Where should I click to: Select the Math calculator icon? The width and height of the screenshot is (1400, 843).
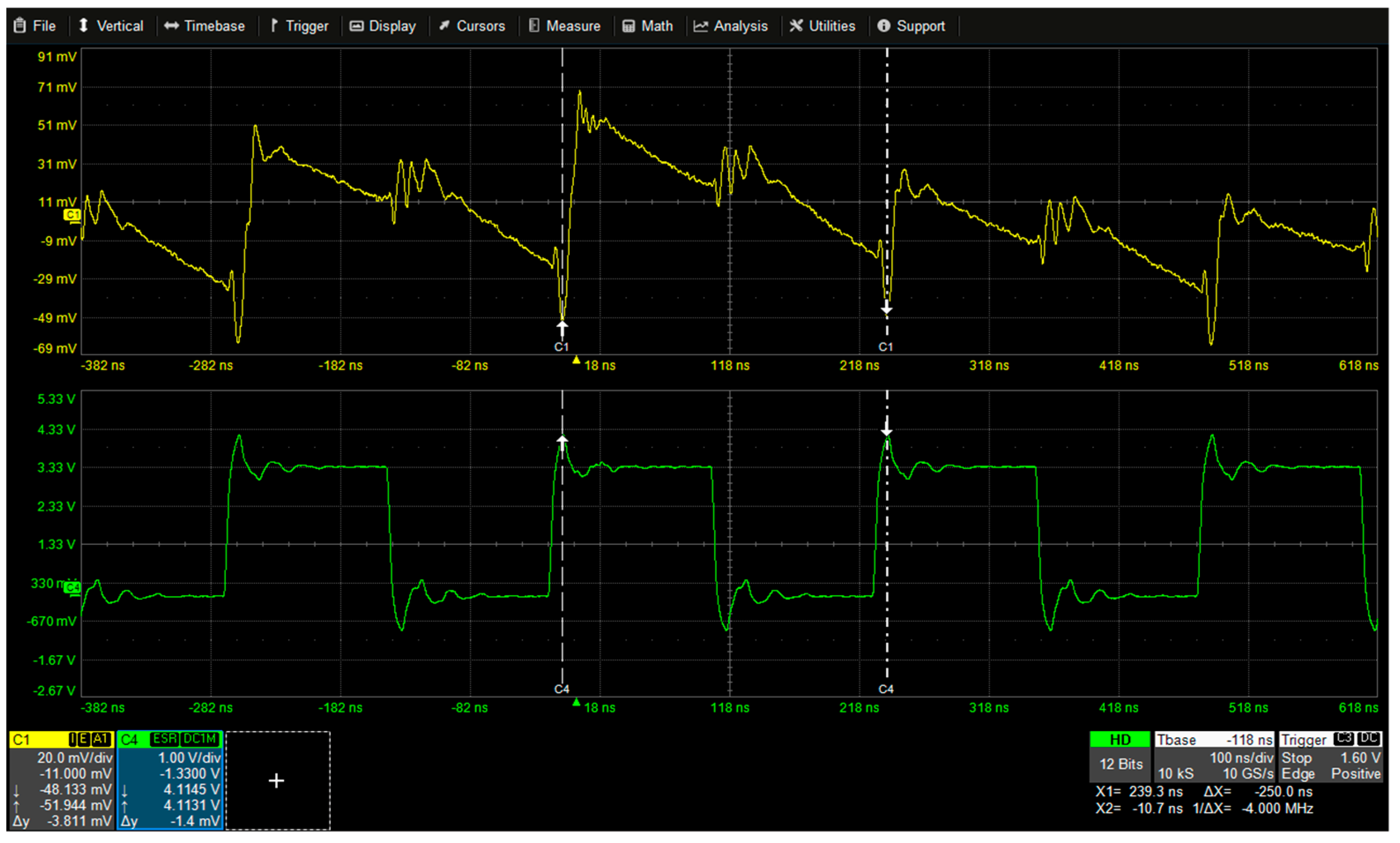click(x=628, y=26)
